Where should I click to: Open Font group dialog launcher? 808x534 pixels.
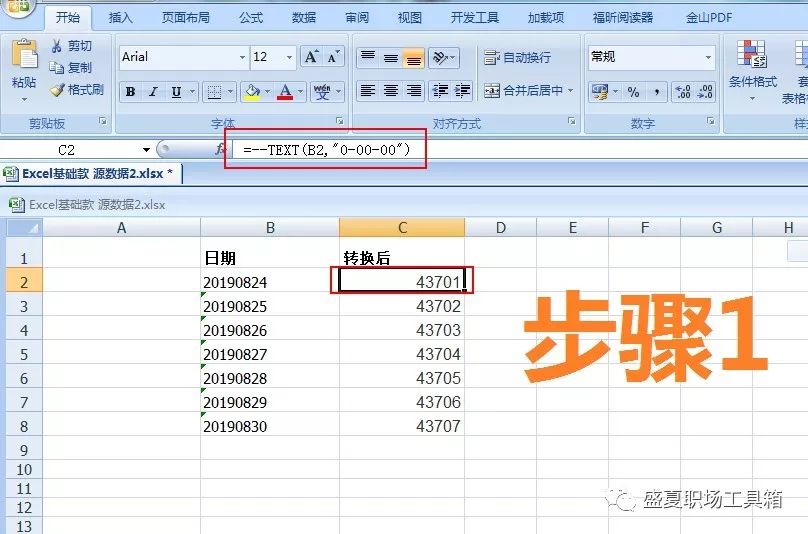340,121
